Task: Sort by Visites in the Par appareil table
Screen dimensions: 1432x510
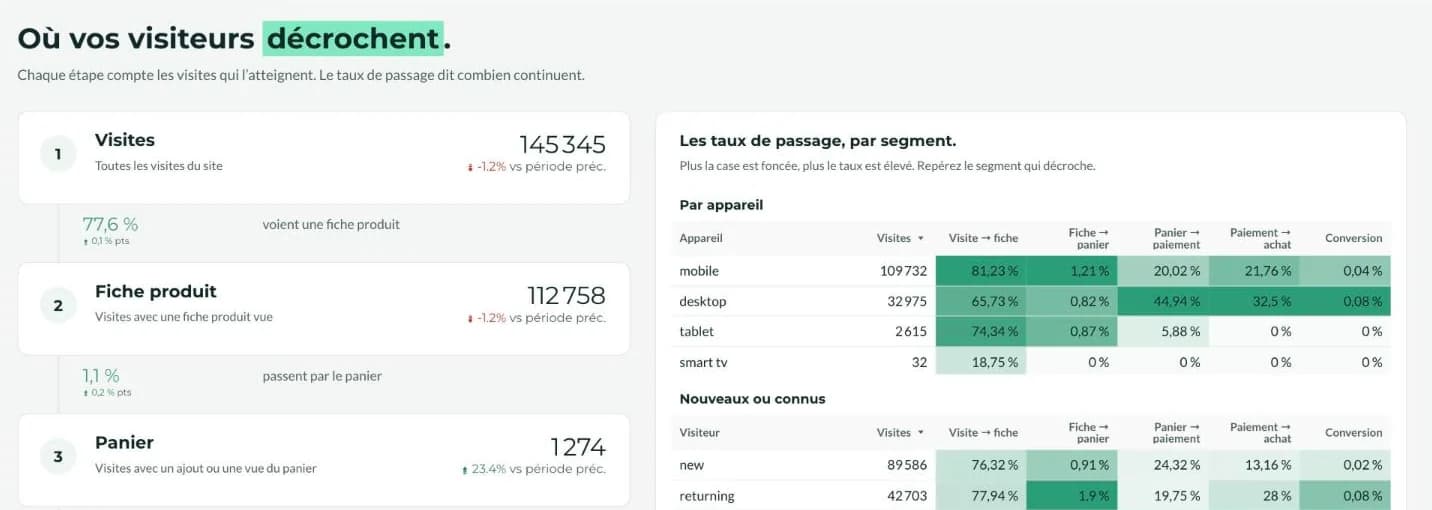Action: (x=900, y=238)
